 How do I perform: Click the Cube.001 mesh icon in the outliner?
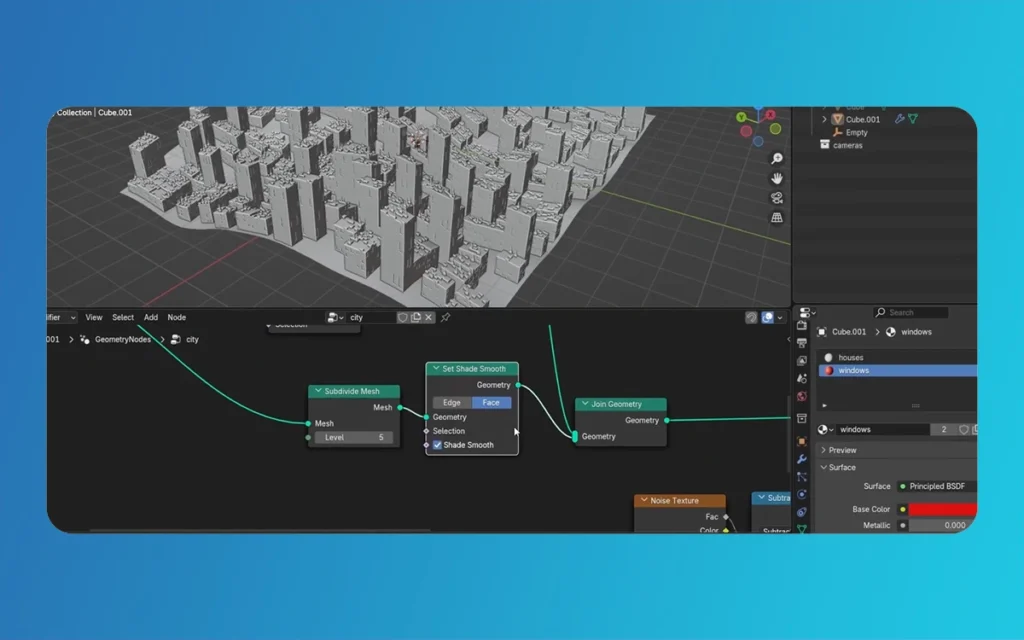pyautogui.click(x=837, y=120)
